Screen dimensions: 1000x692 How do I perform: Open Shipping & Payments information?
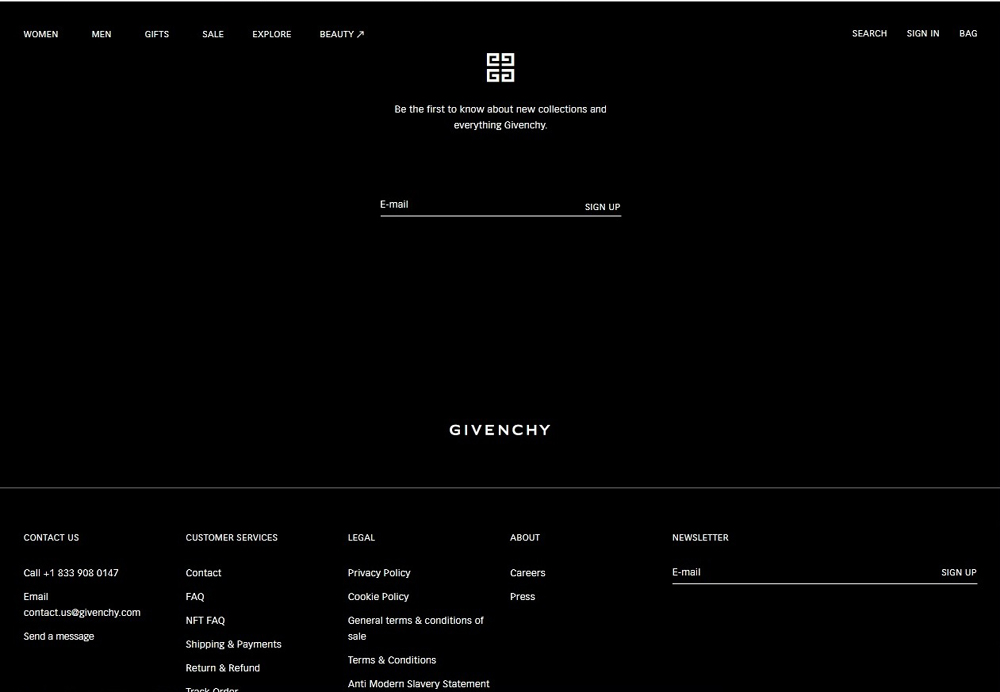[233, 644]
